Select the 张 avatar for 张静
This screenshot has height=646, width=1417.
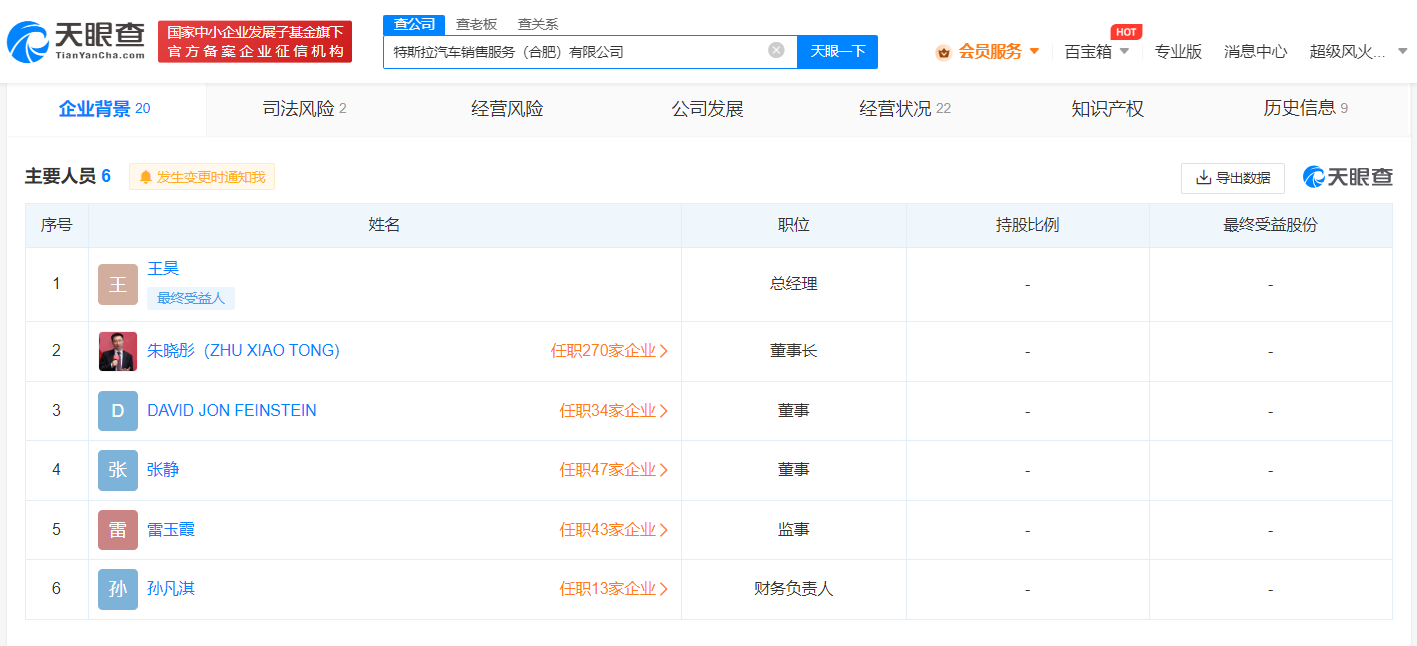(118, 470)
